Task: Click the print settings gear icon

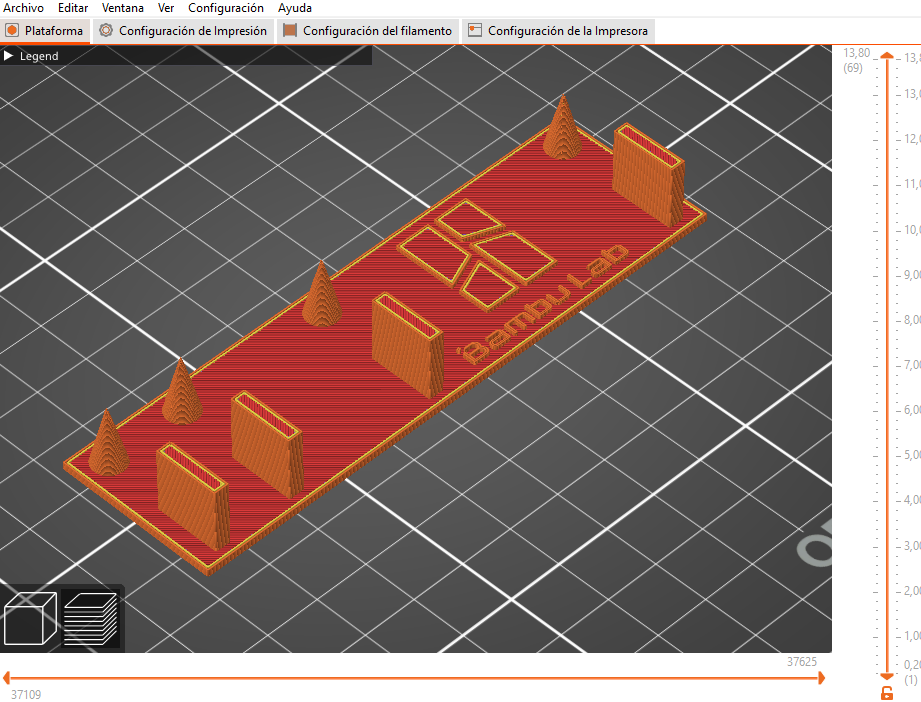Action: [x=106, y=31]
